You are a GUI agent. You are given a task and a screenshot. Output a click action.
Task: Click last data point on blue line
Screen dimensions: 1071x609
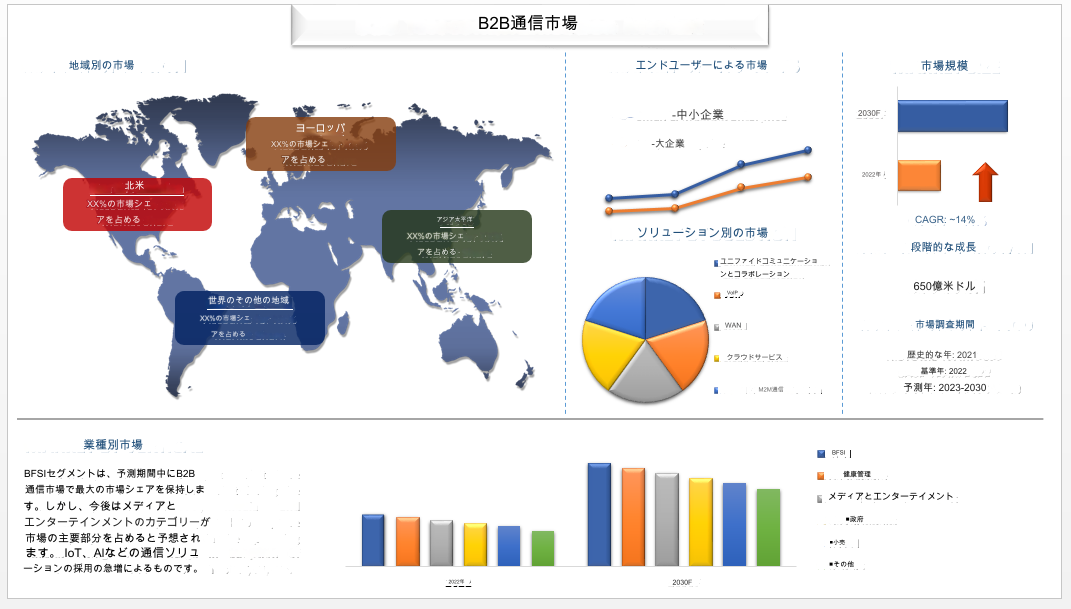(808, 150)
